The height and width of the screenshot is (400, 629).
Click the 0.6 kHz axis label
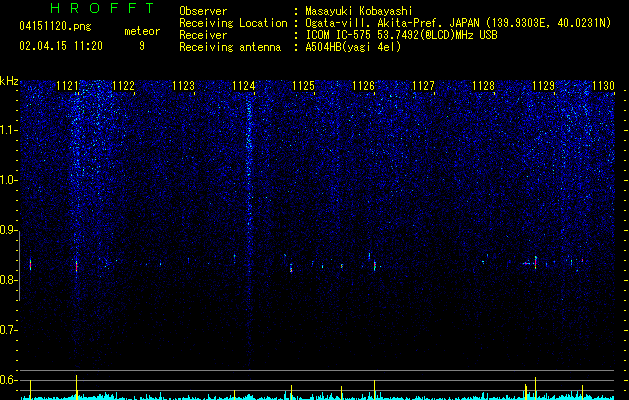click(8, 380)
